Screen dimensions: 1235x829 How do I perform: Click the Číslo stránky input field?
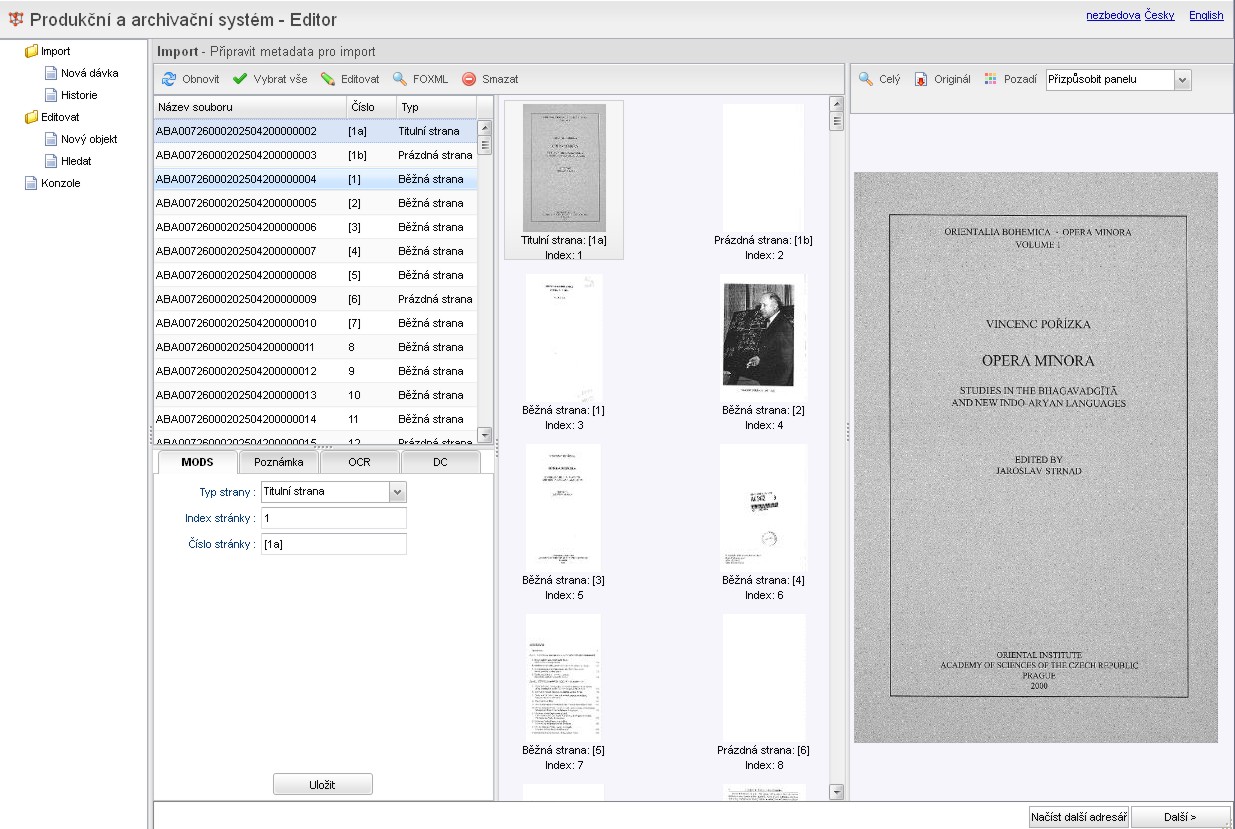pos(333,544)
